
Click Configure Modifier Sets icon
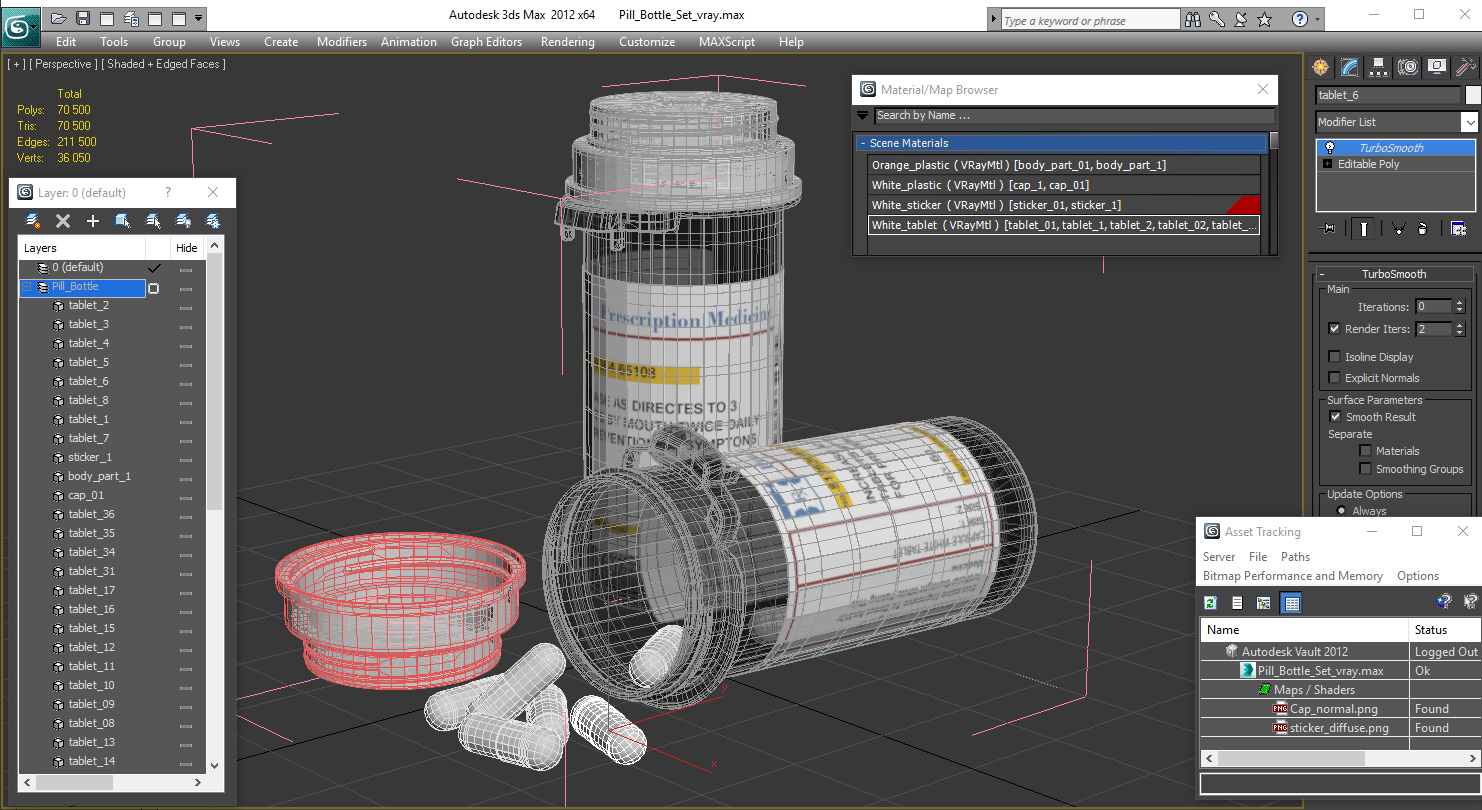tap(1459, 229)
